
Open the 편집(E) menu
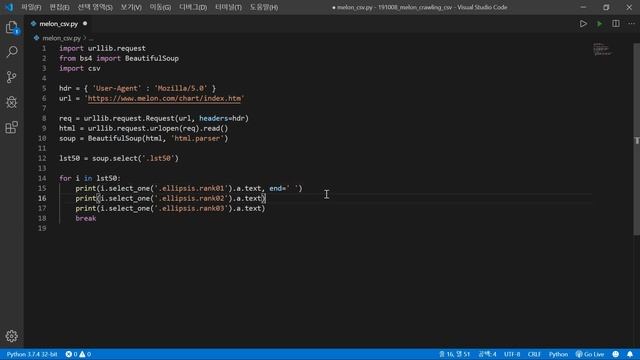[59, 7]
